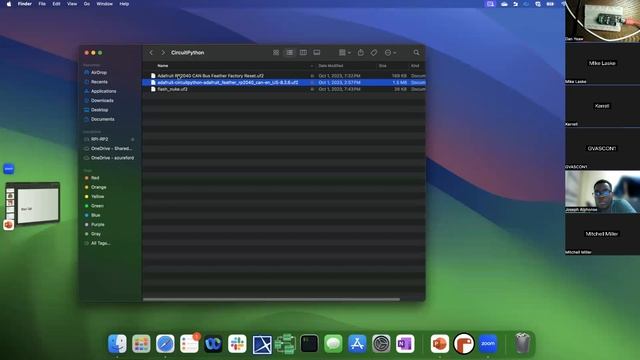The image size is (640, 360).
Task: Open Webex from the Dock
Action: 213,344
